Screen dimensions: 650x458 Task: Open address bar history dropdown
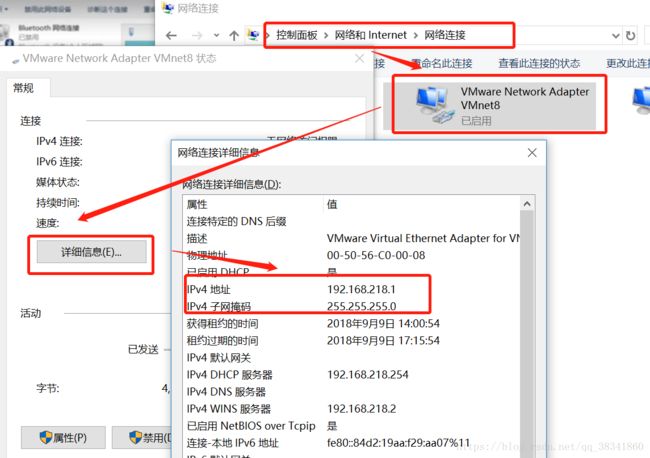pos(616,36)
